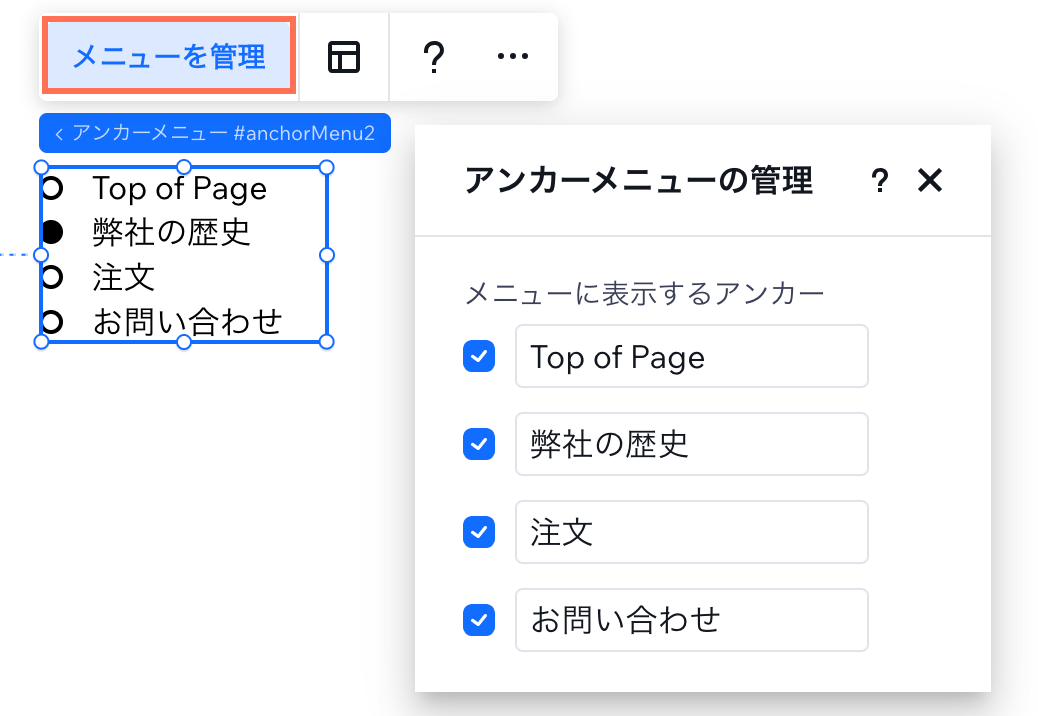Click the help icon in the アンカーメニューの管理 panel
This screenshot has height=716, width=1038.
pyautogui.click(x=879, y=181)
